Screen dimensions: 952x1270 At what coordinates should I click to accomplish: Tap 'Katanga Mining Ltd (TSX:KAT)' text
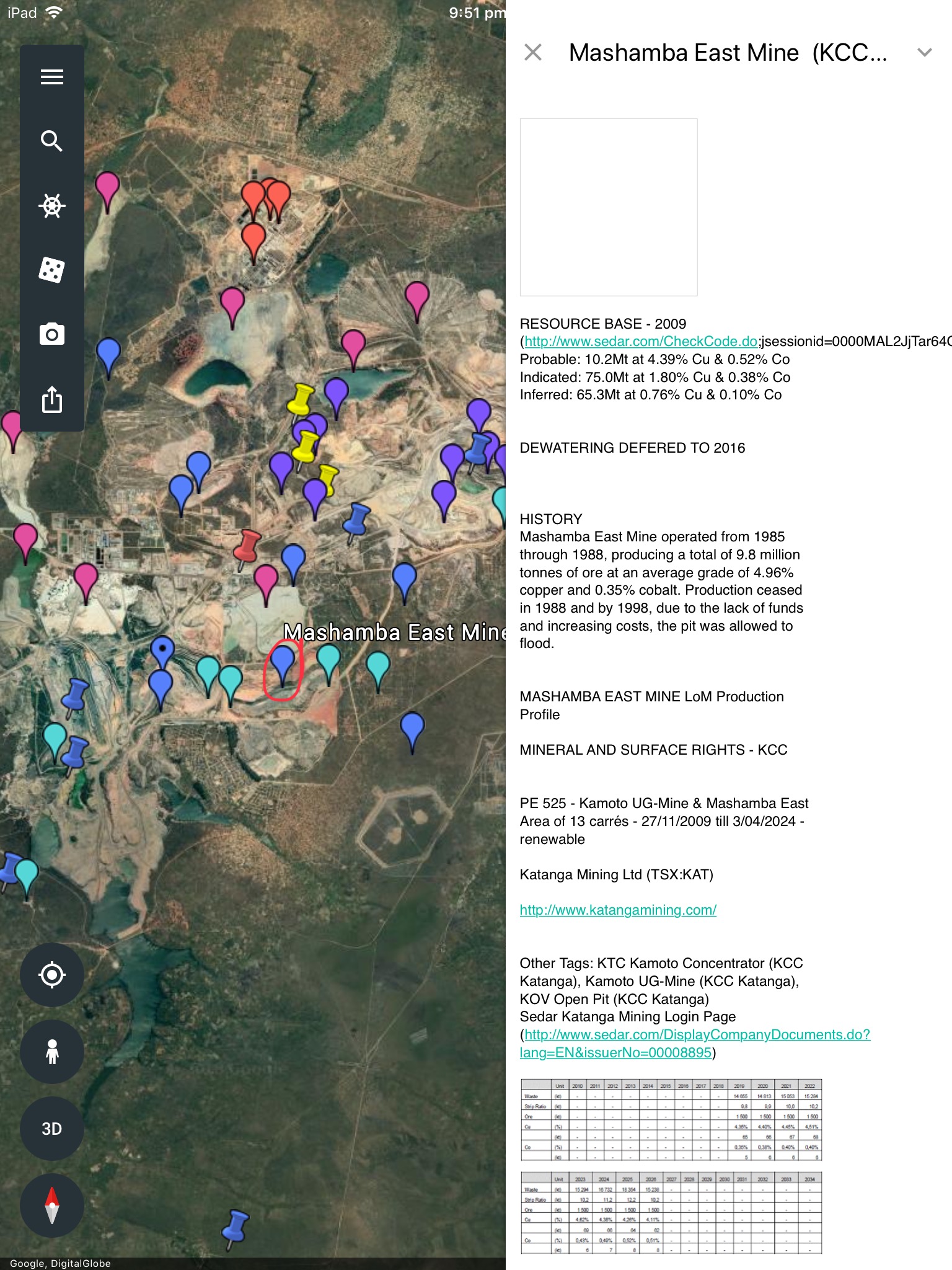(x=617, y=874)
